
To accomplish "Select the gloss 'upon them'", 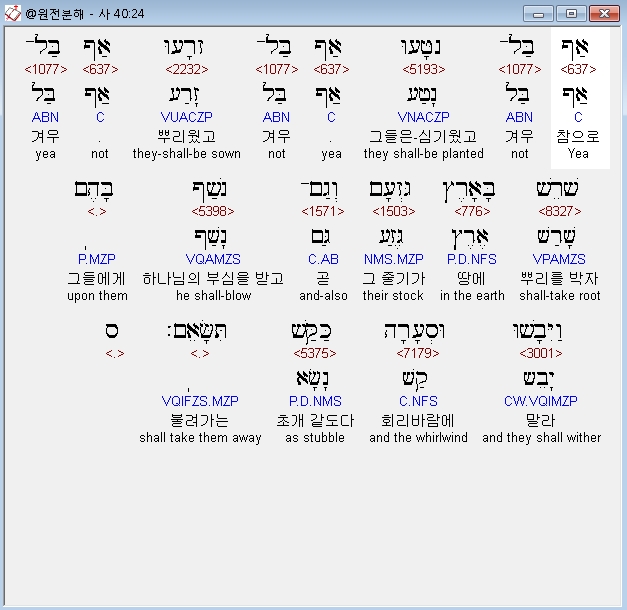I will [97, 296].
